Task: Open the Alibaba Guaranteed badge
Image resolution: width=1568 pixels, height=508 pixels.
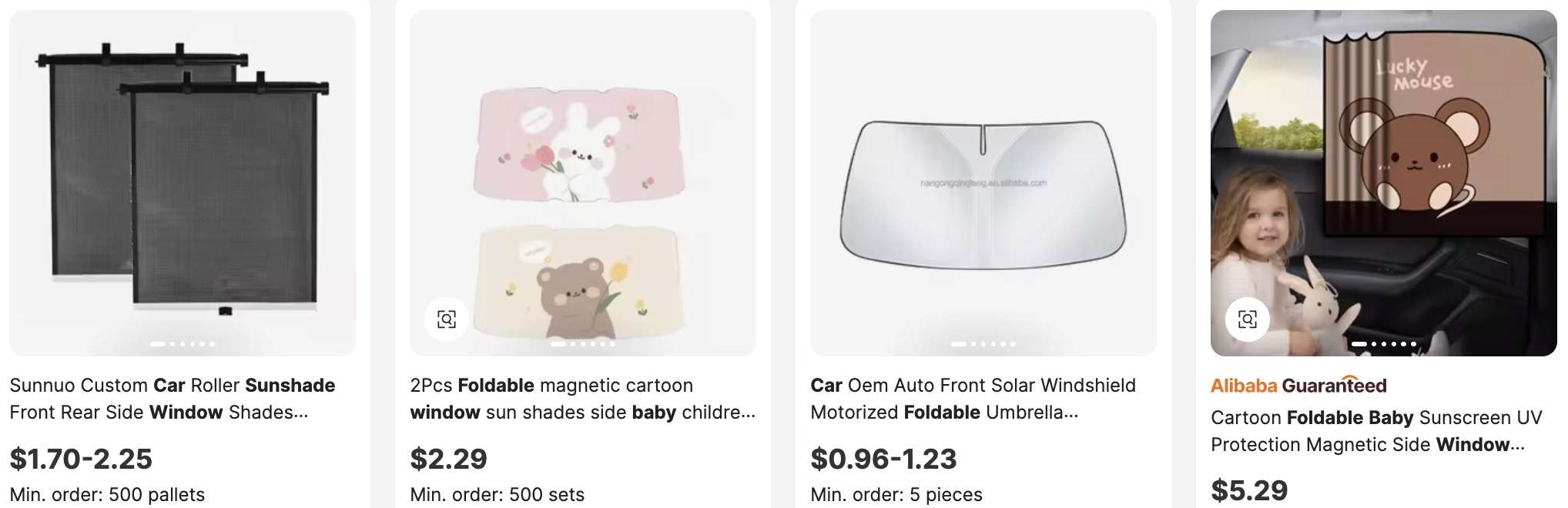Action: tap(1298, 385)
